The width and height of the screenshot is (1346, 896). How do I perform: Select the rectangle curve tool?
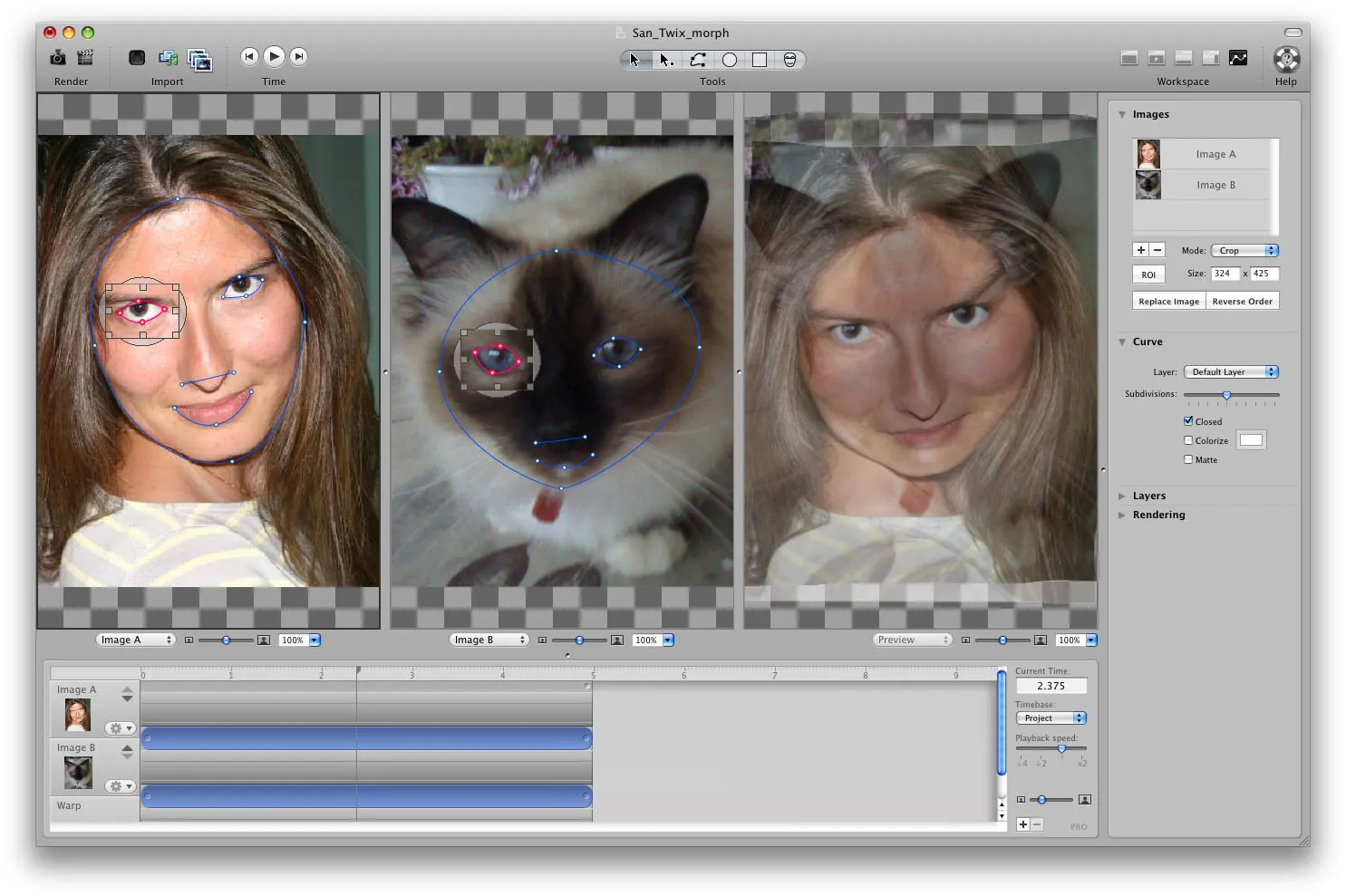point(760,60)
